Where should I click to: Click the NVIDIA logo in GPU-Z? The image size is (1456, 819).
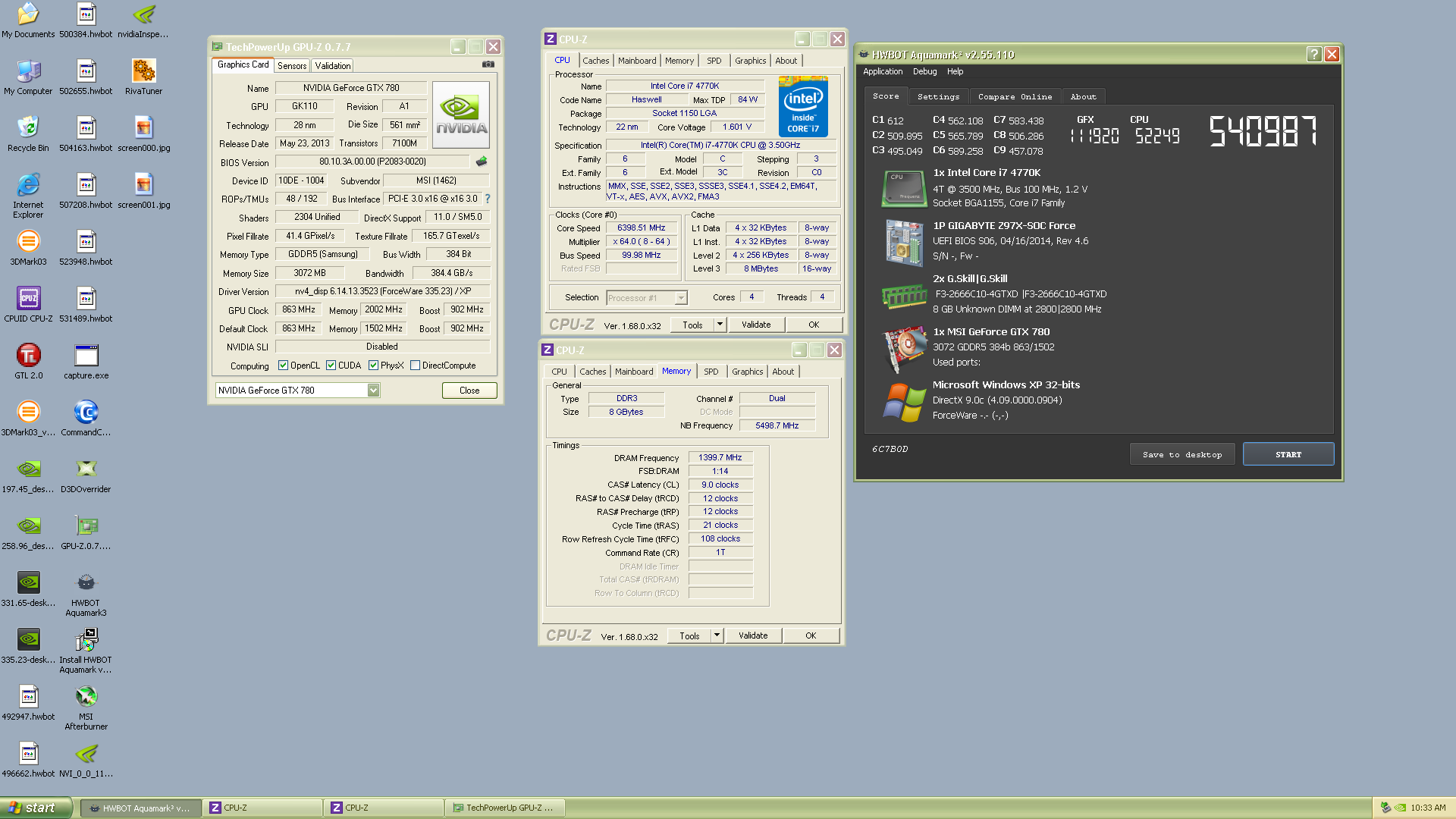point(461,115)
